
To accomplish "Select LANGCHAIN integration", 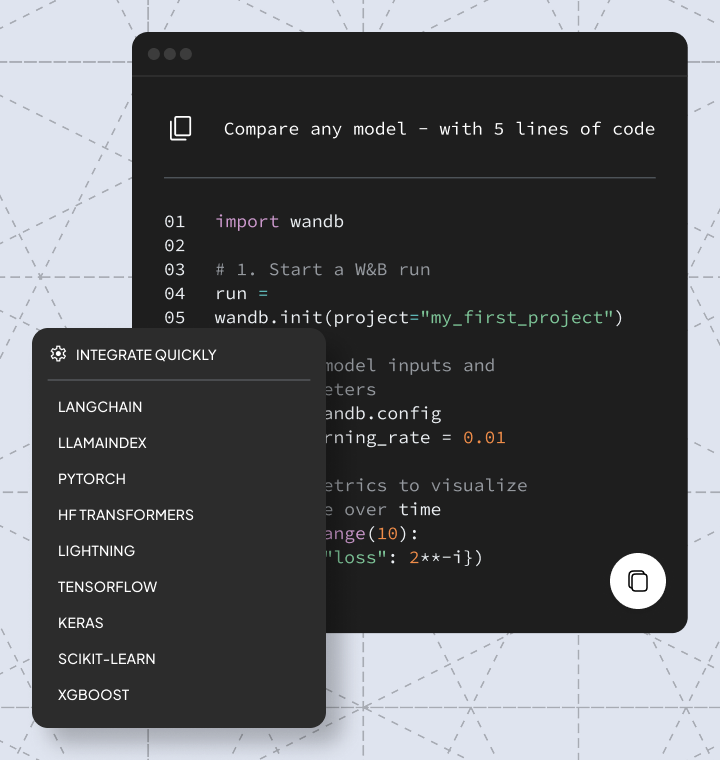I will [x=100, y=407].
